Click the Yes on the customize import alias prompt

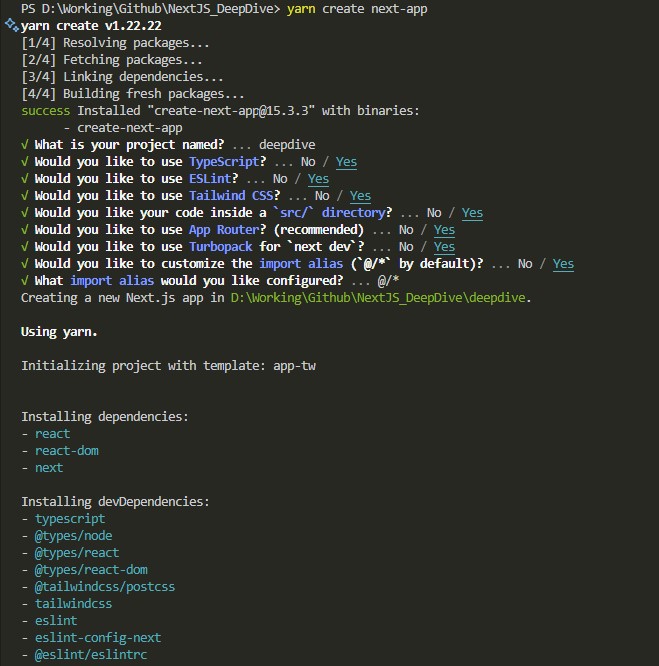click(x=563, y=264)
